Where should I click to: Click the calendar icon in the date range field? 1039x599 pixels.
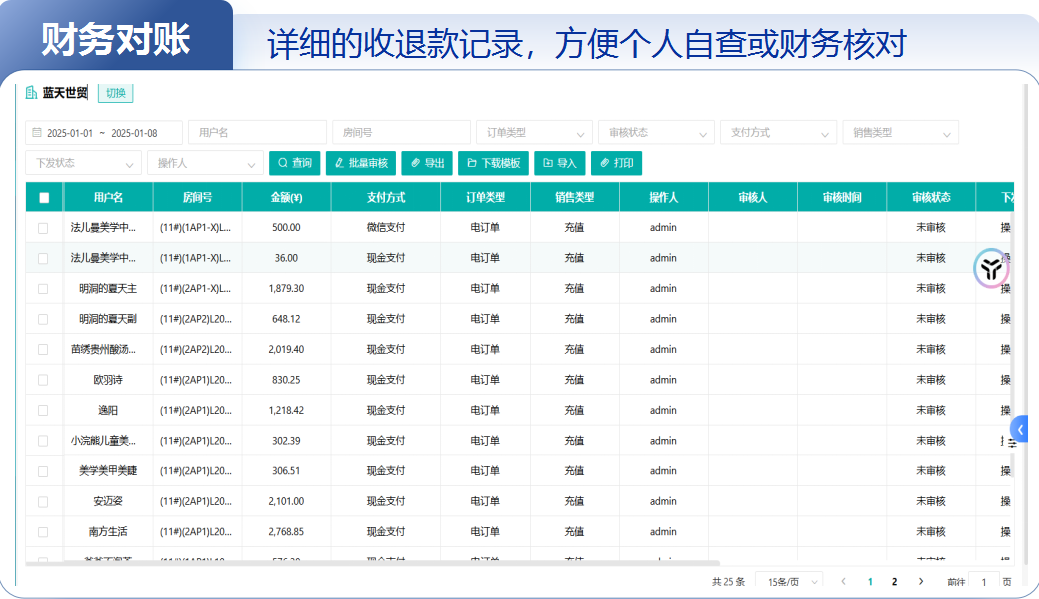[35, 132]
